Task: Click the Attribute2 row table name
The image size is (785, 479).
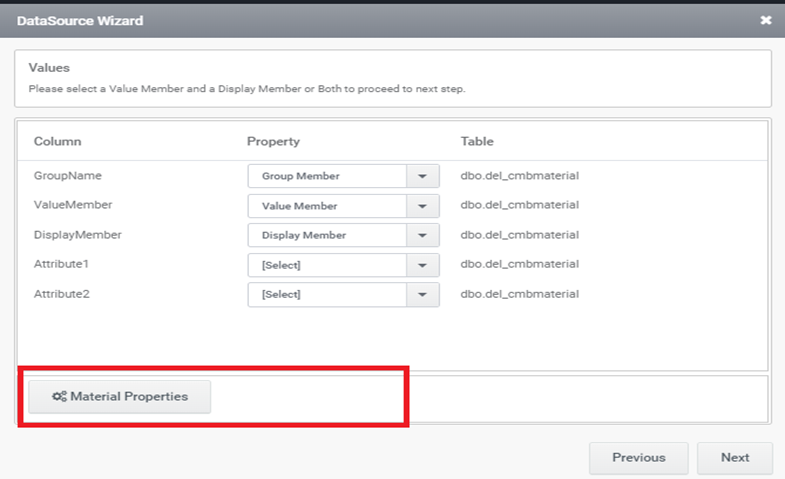Action: coord(520,294)
